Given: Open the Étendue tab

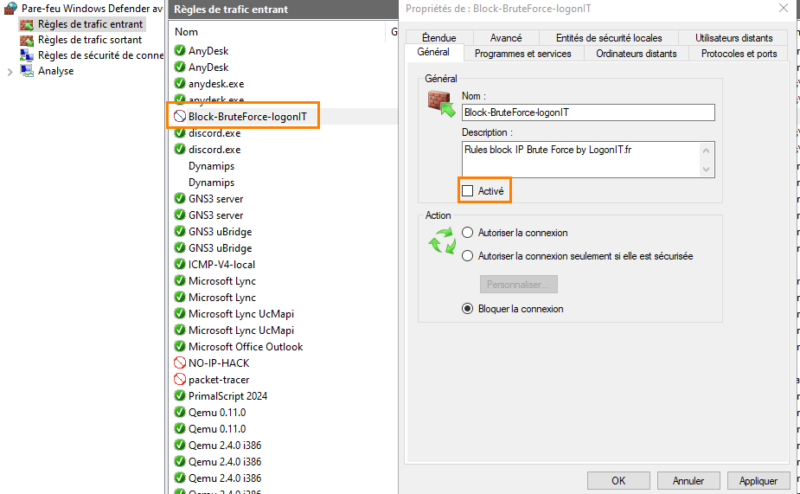Looking at the screenshot, I should point(438,38).
